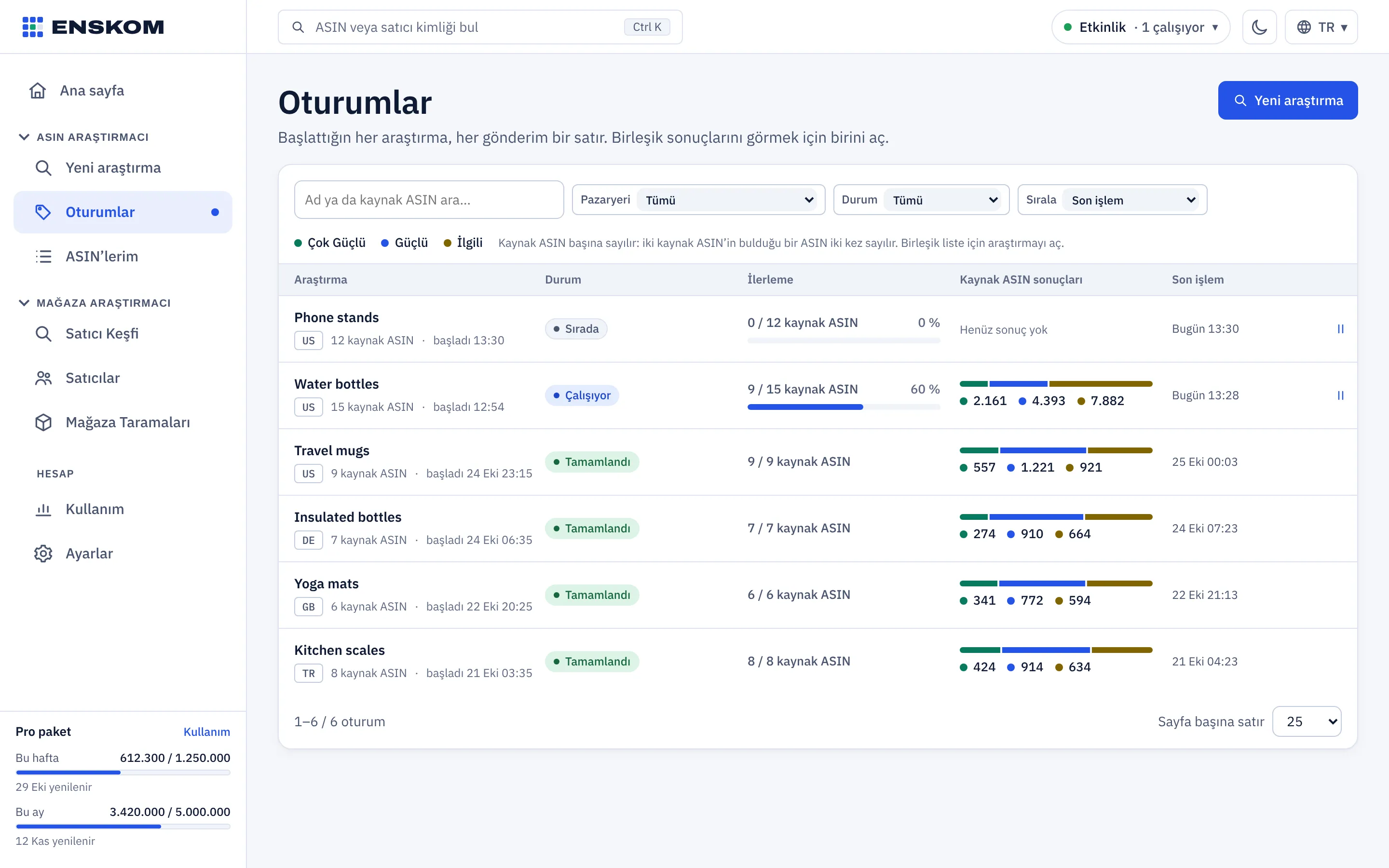Open the Etkinlik activity dropdown
Image resolution: width=1389 pixels, height=868 pixels.
(1141, 27)
